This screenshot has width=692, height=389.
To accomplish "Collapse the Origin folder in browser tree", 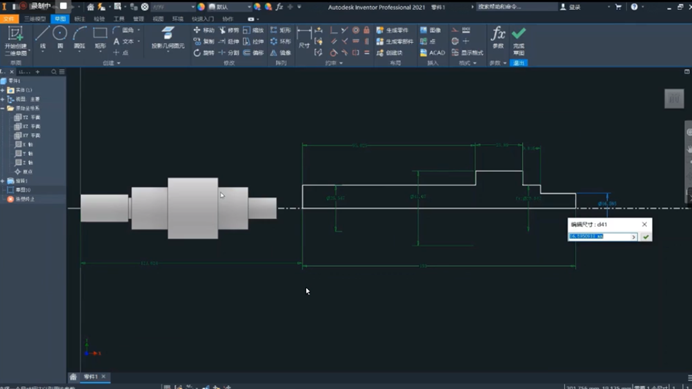I will pyautogui.click(x=3, y=108).
